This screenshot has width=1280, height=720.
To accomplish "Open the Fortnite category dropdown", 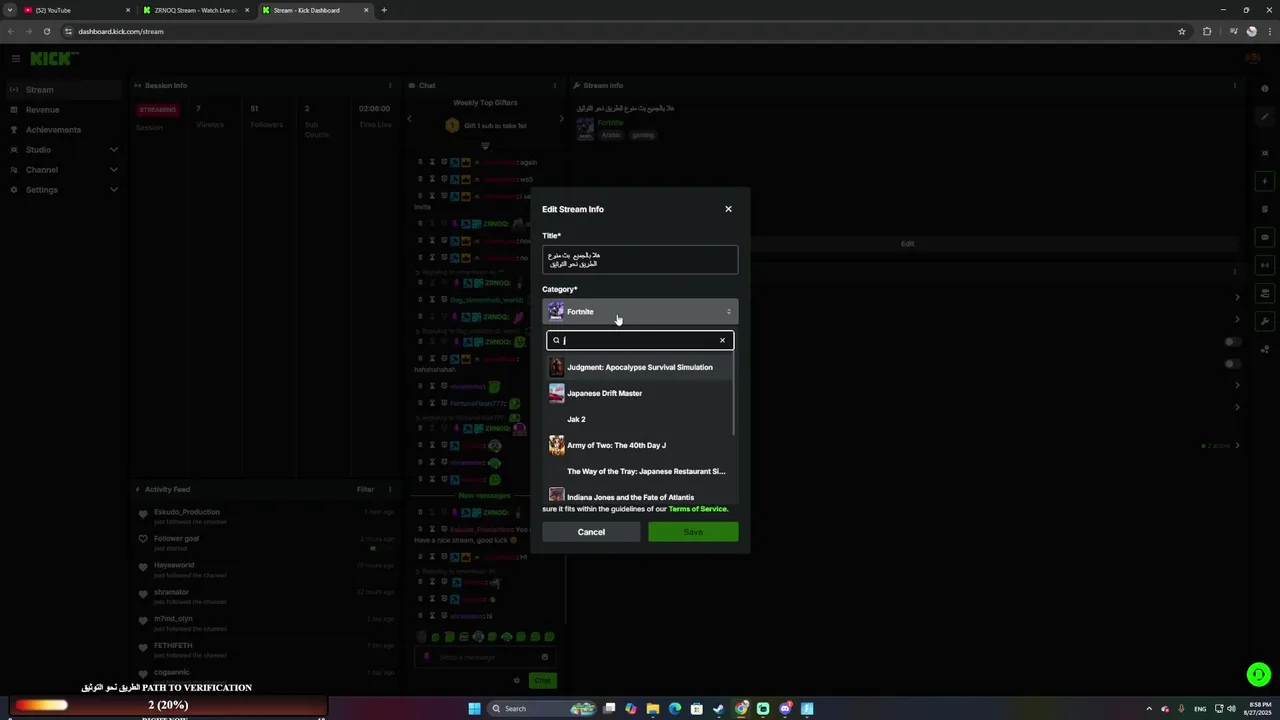I will point(640,312).
